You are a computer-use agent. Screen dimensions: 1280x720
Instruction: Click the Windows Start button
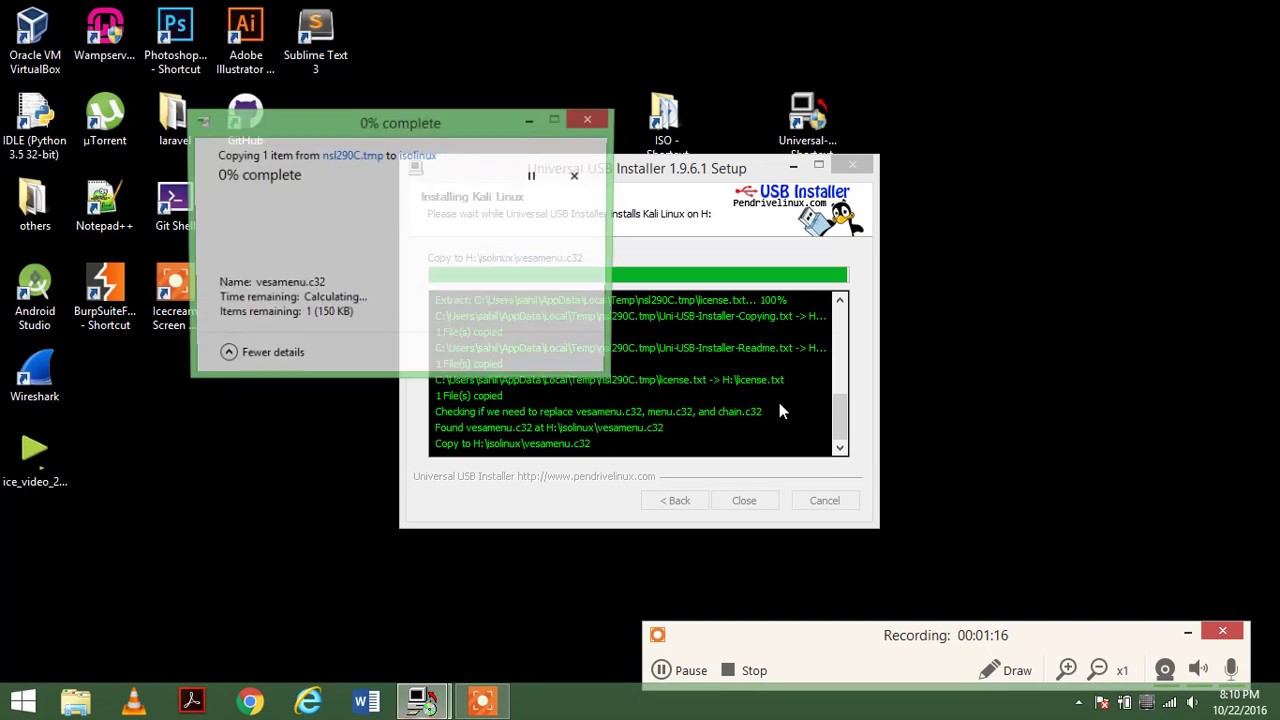(23, 701)
